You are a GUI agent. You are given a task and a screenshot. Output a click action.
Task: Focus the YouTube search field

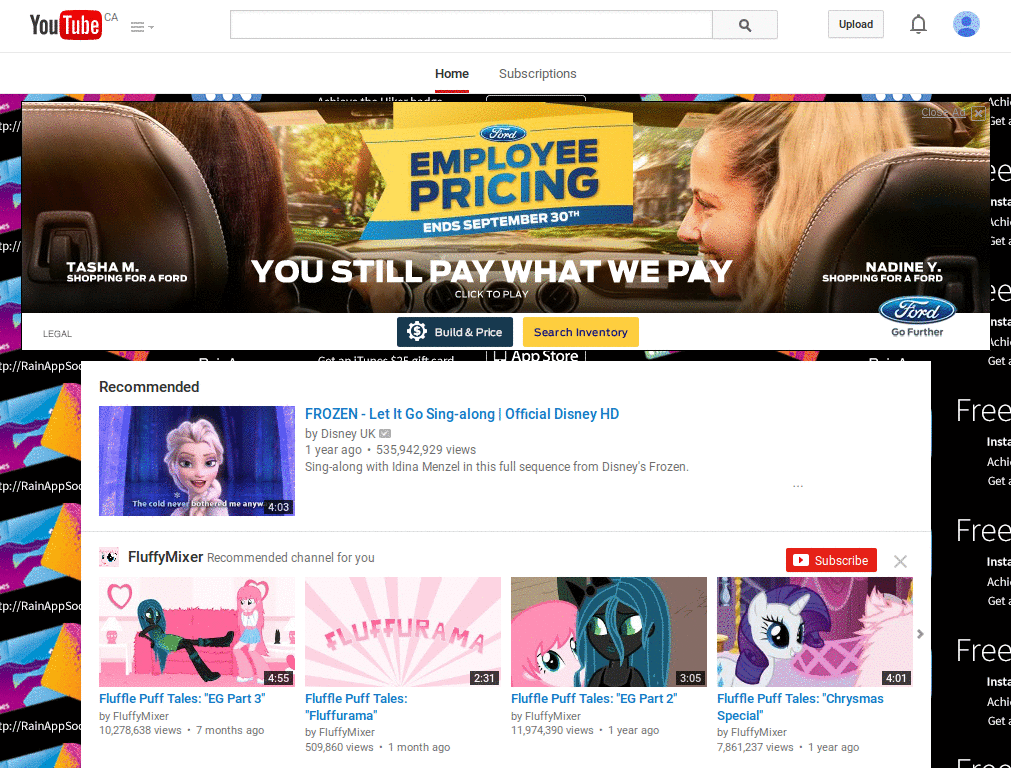[x=471, y=25]
